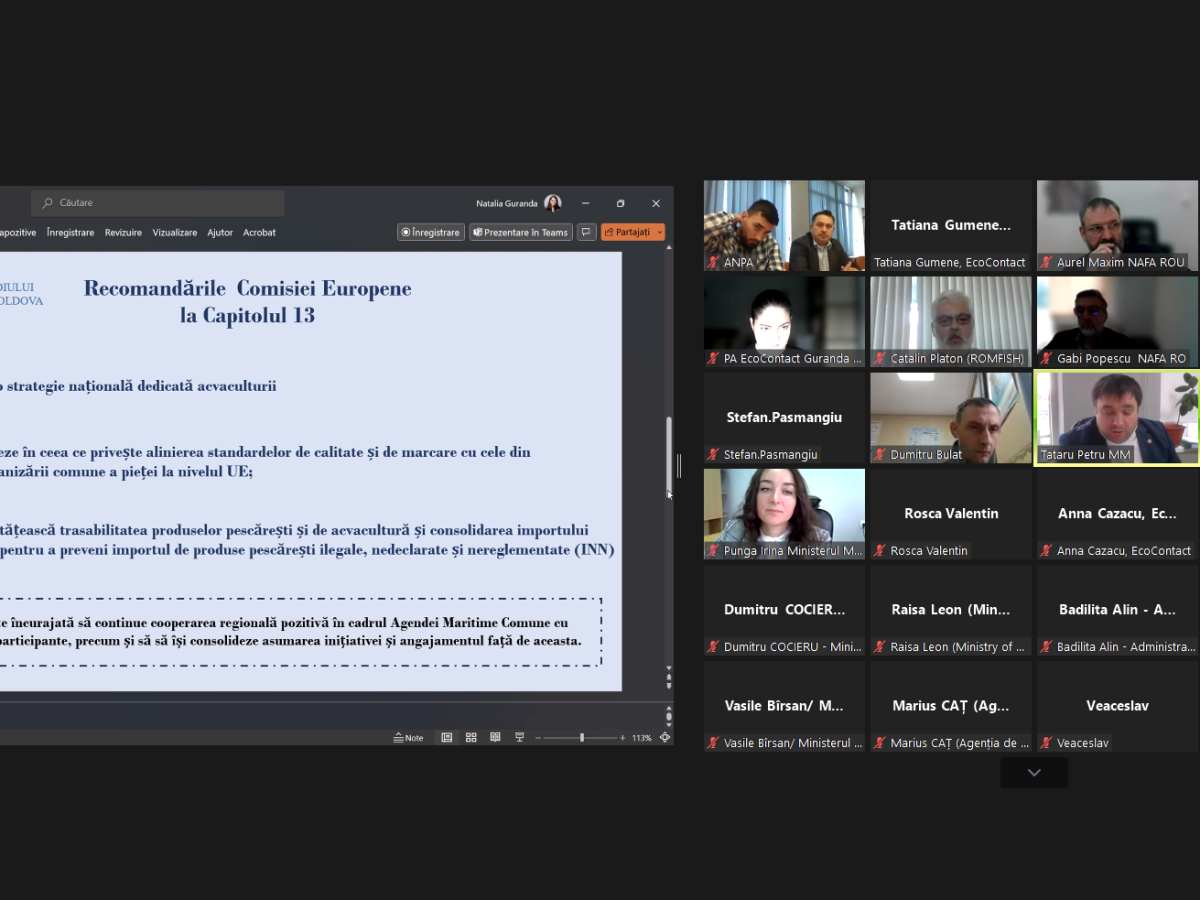The image size is (1200, 900).
Task: Click the muted microphone icon on ANPA tile
Action: click(714, 262)
